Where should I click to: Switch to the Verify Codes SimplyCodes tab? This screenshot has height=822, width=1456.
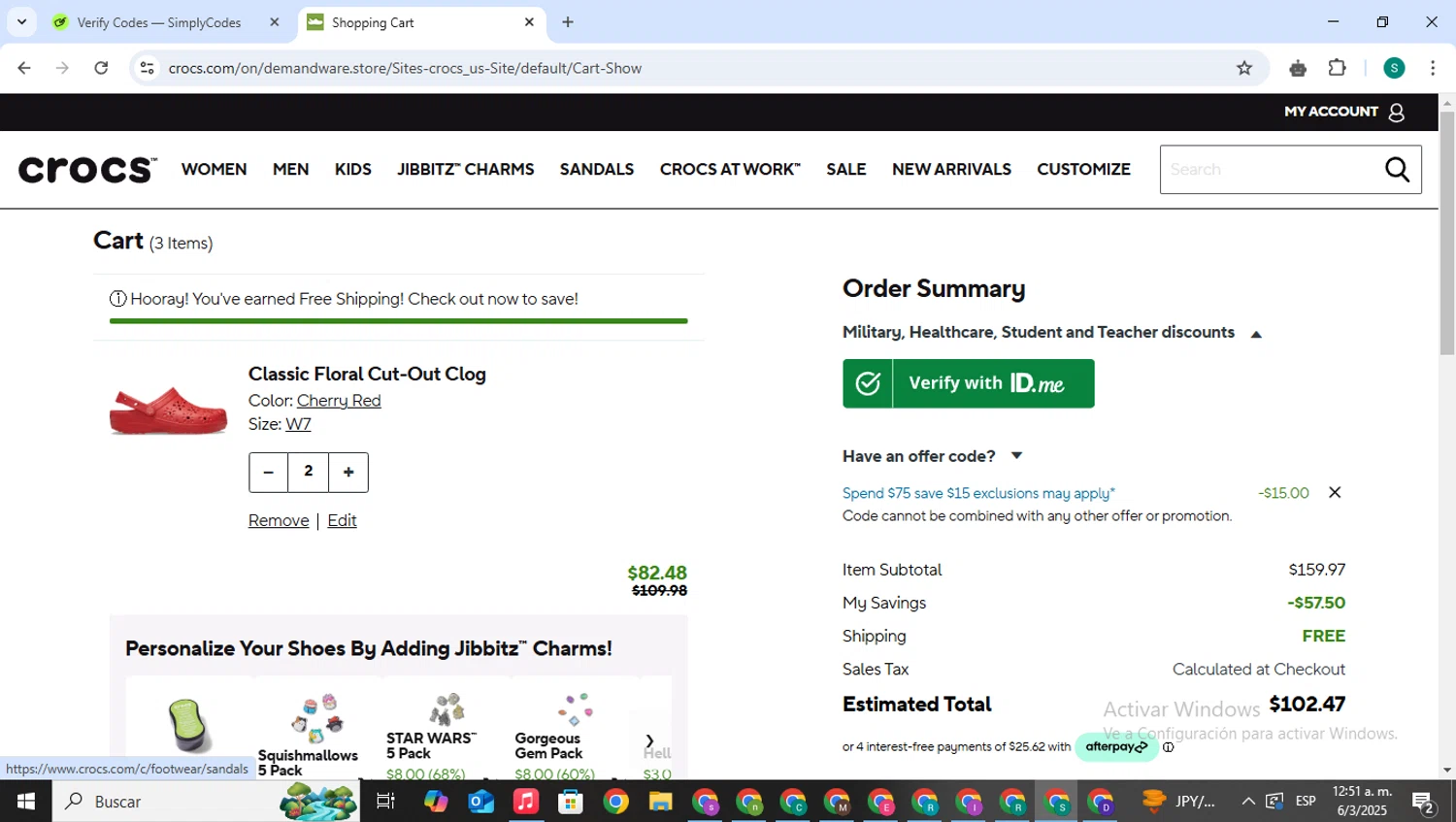coord(158,22)
